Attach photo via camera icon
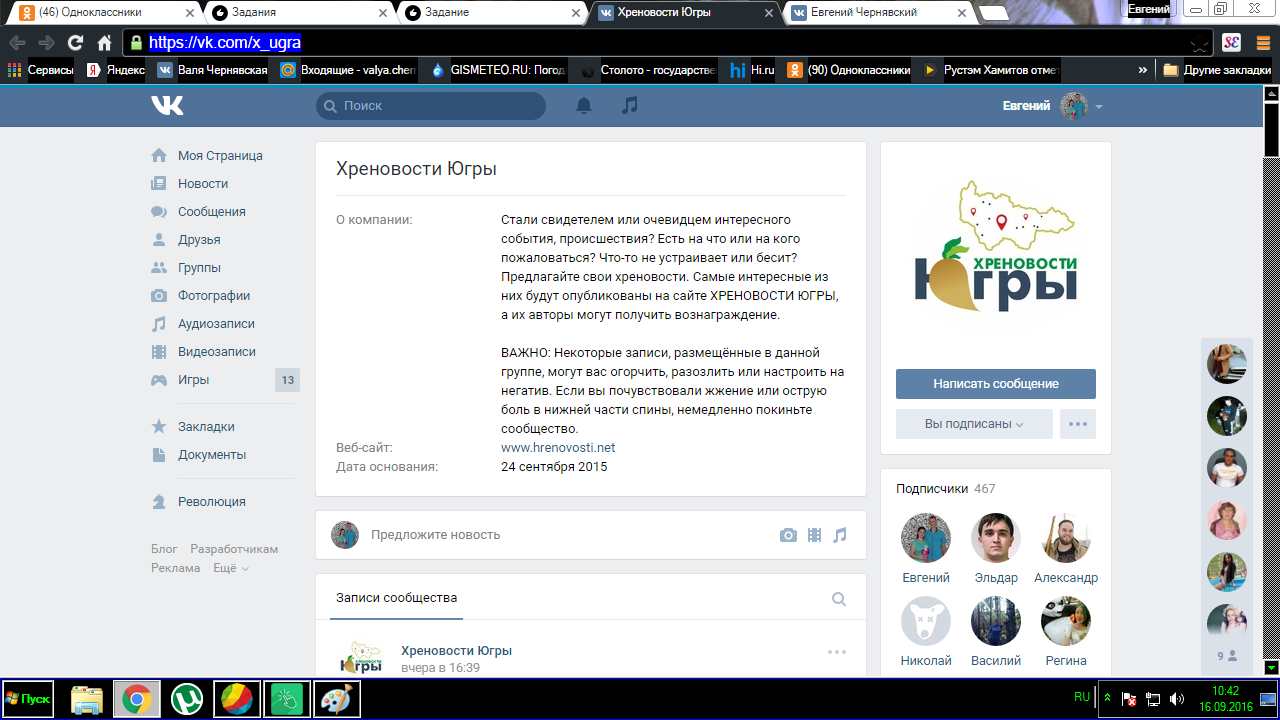The height and width of the screenshot is (720, 1280). tap(789, 535)
